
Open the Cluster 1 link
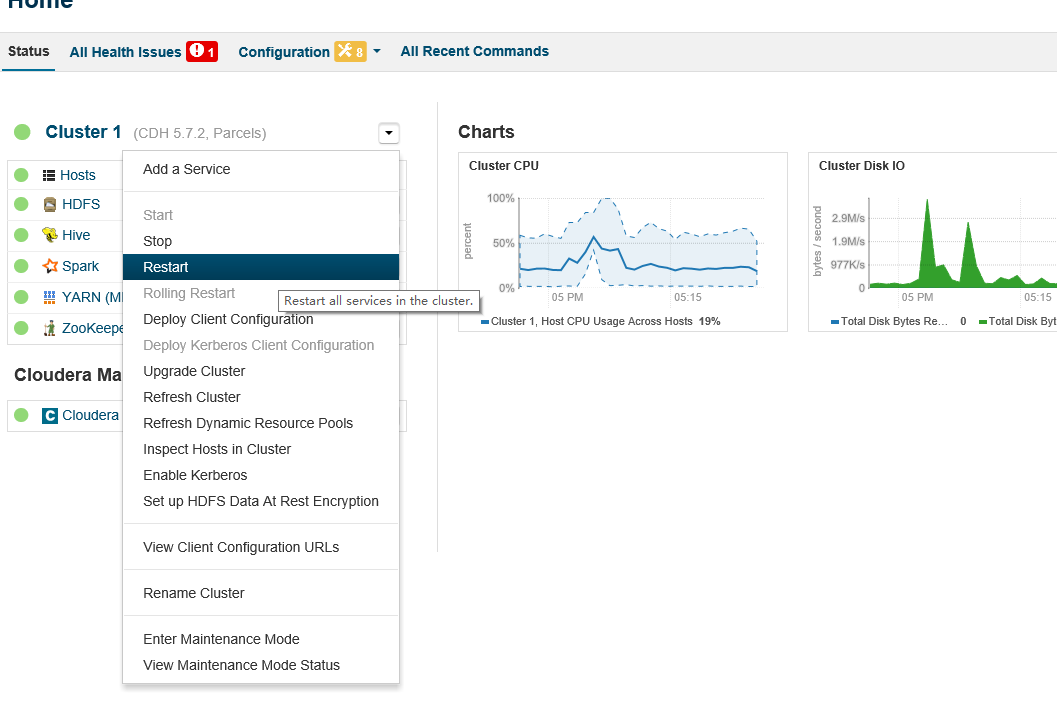point(83,132)
